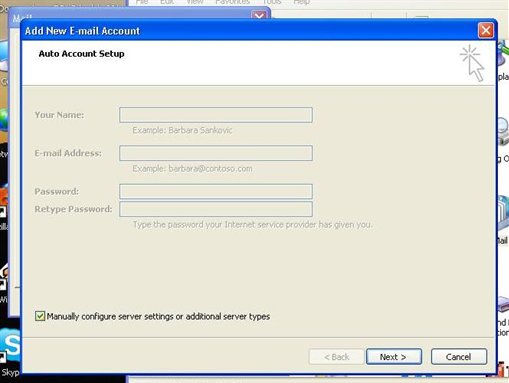
Task: Click the Manually configure server settings label
Action: click(158, 316)
